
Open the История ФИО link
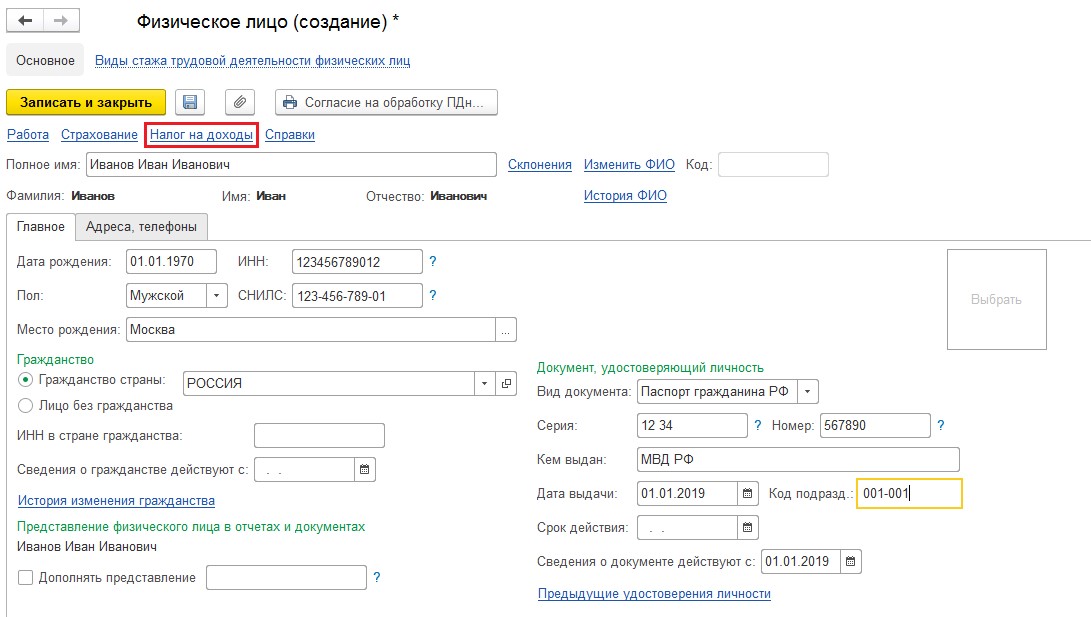(x=625, y=196)
